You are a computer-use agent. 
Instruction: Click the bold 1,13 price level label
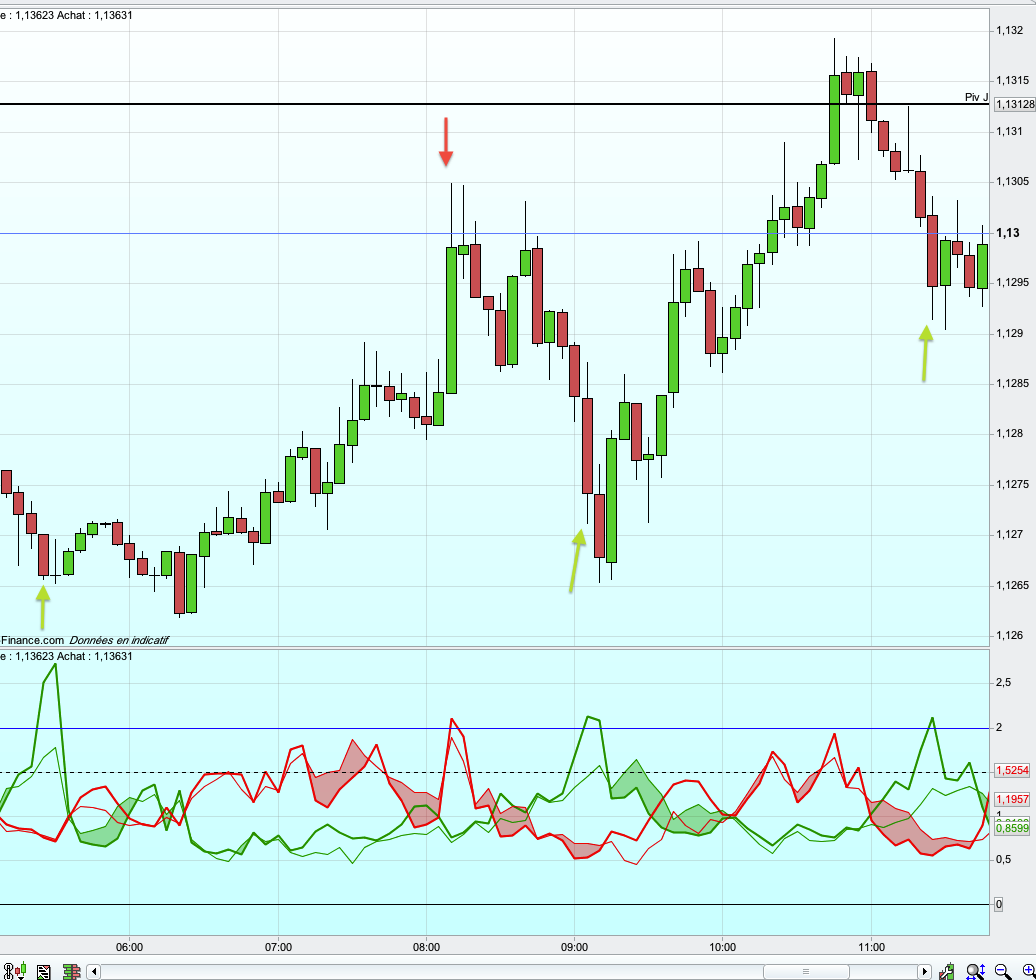(x=1008, y=233)
